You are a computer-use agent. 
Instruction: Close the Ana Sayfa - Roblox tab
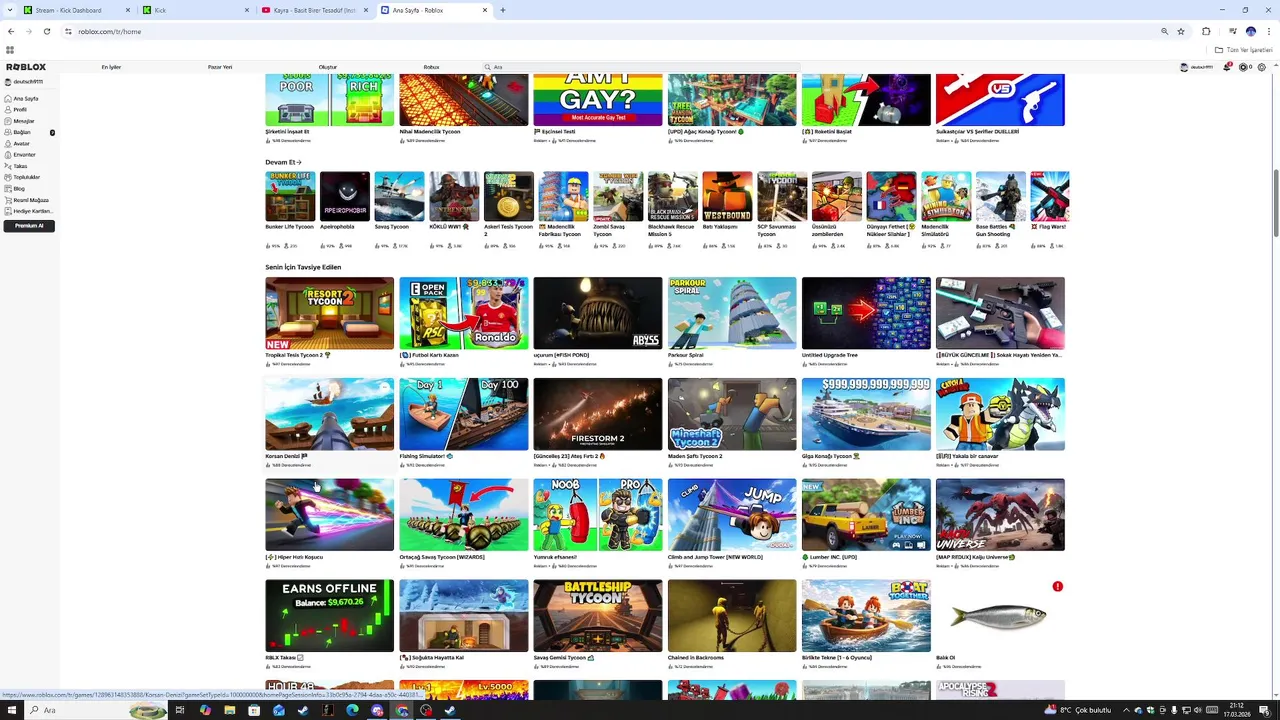pyautogui.click(x=485, y=10)
